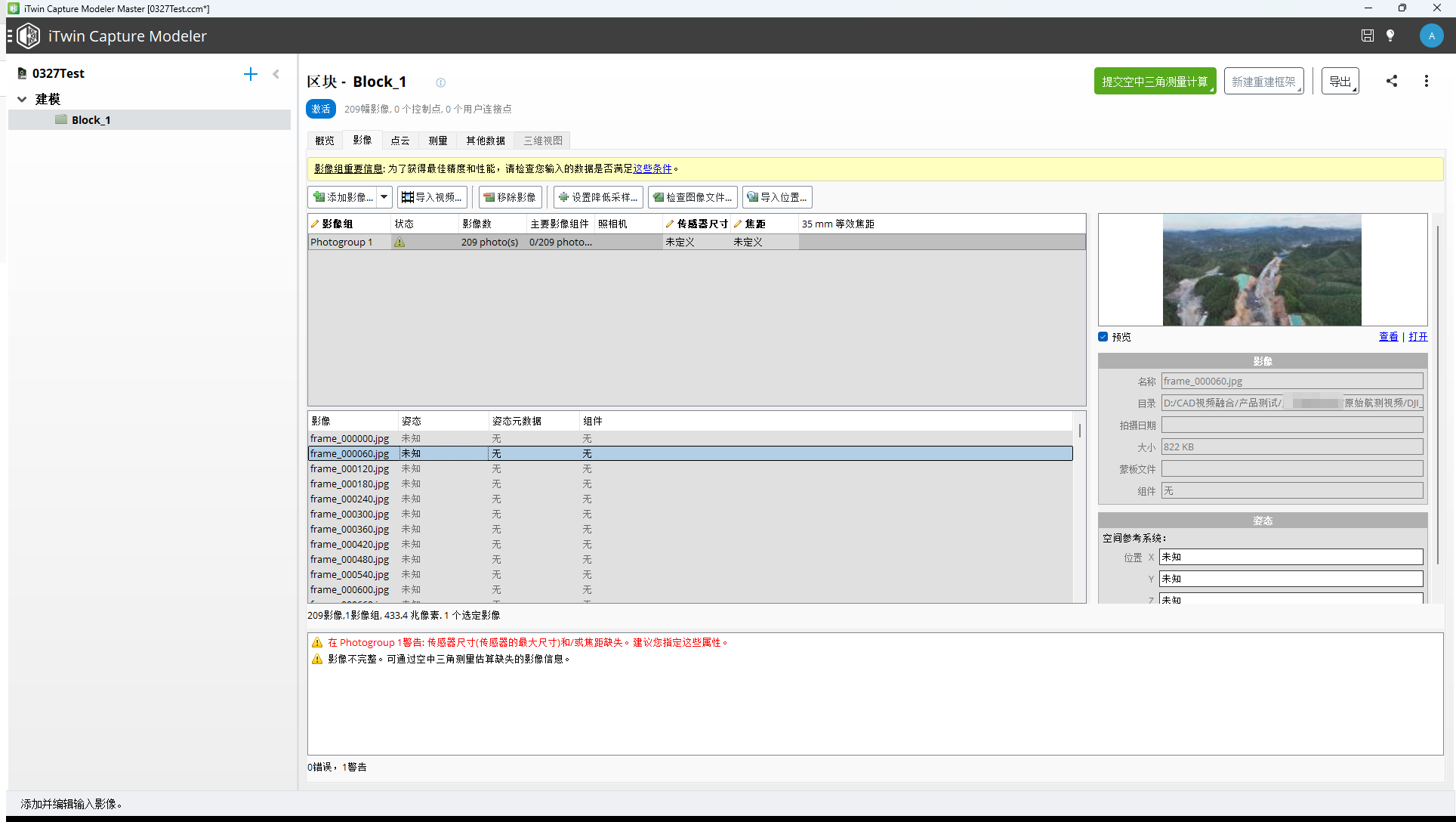Switch to the 点云 tab
The width and height of the screenshot is (1456, 822).
[x=399, y=141]
